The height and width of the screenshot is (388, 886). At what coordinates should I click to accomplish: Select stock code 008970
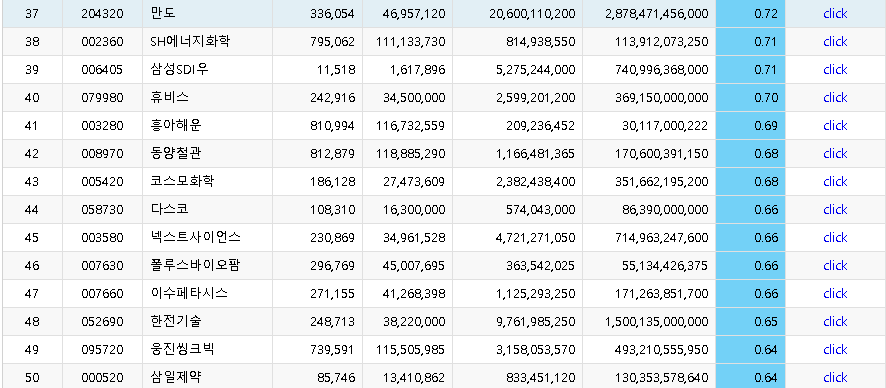102,154
